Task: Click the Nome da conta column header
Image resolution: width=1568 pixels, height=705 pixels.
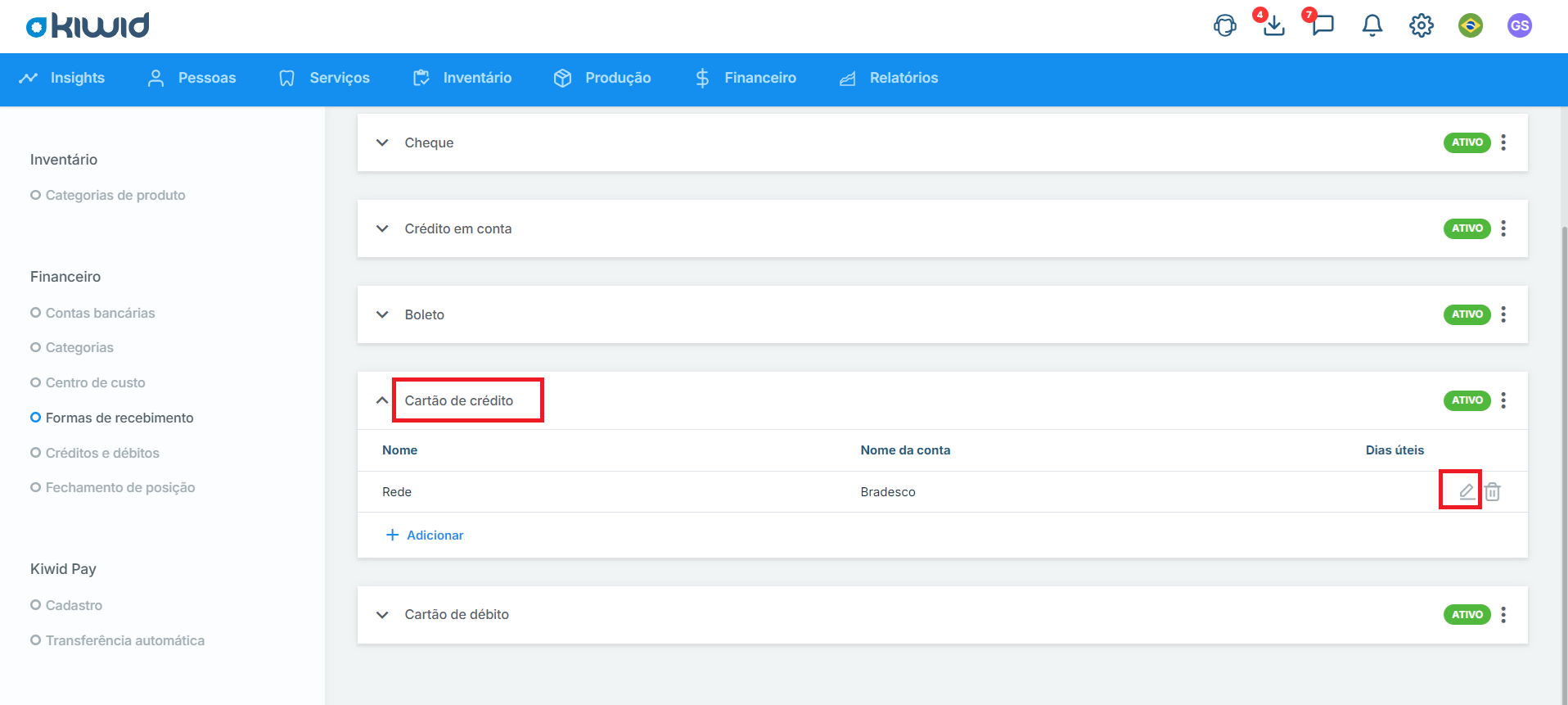Action: [905, 450]
